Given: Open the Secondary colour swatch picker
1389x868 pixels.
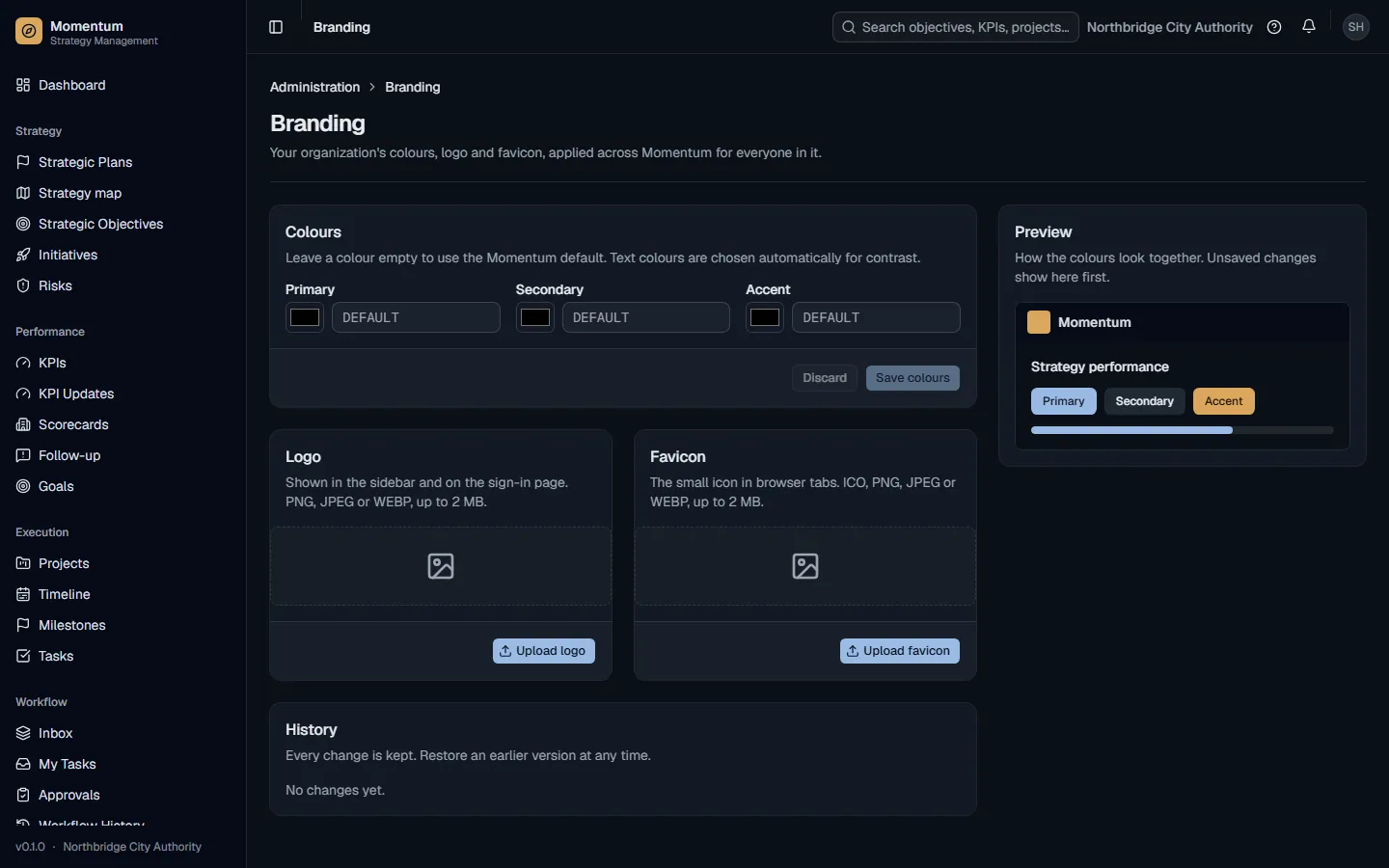Looking at the screenshot, I should coord(535,317).
